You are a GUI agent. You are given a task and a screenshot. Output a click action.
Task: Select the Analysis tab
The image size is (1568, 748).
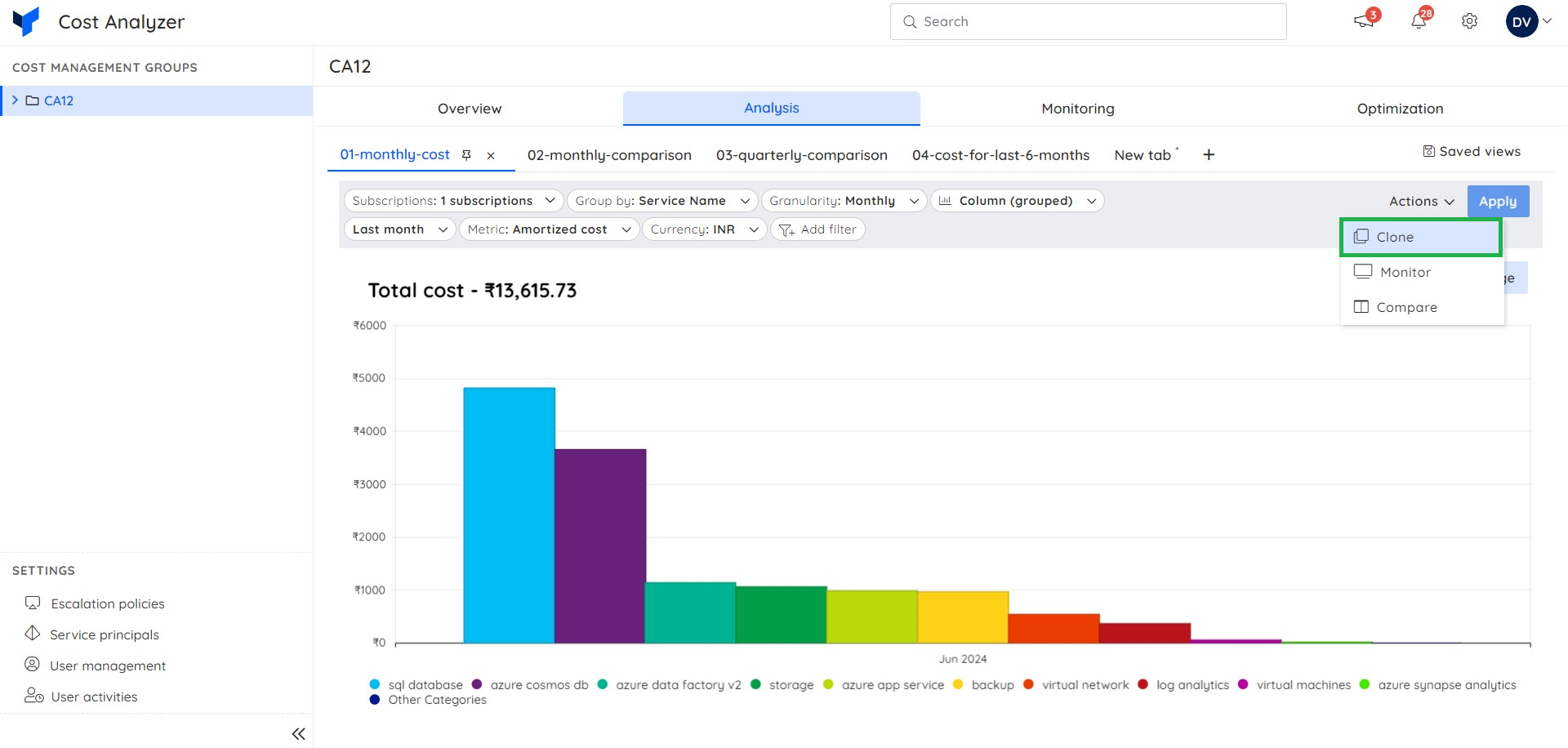[x=772, y=108]
